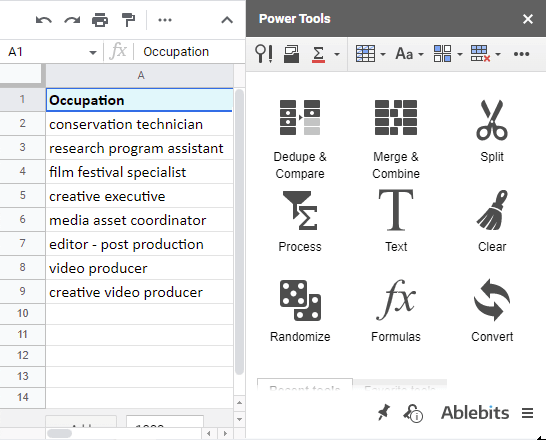The height and width of the screenshot is (440, 546).
Task: Click the table rows tool icon
Action: (365, 54)
